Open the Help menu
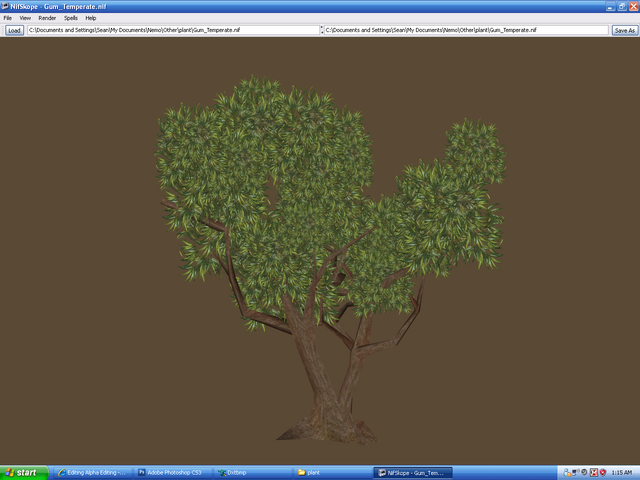 (91, 18)
